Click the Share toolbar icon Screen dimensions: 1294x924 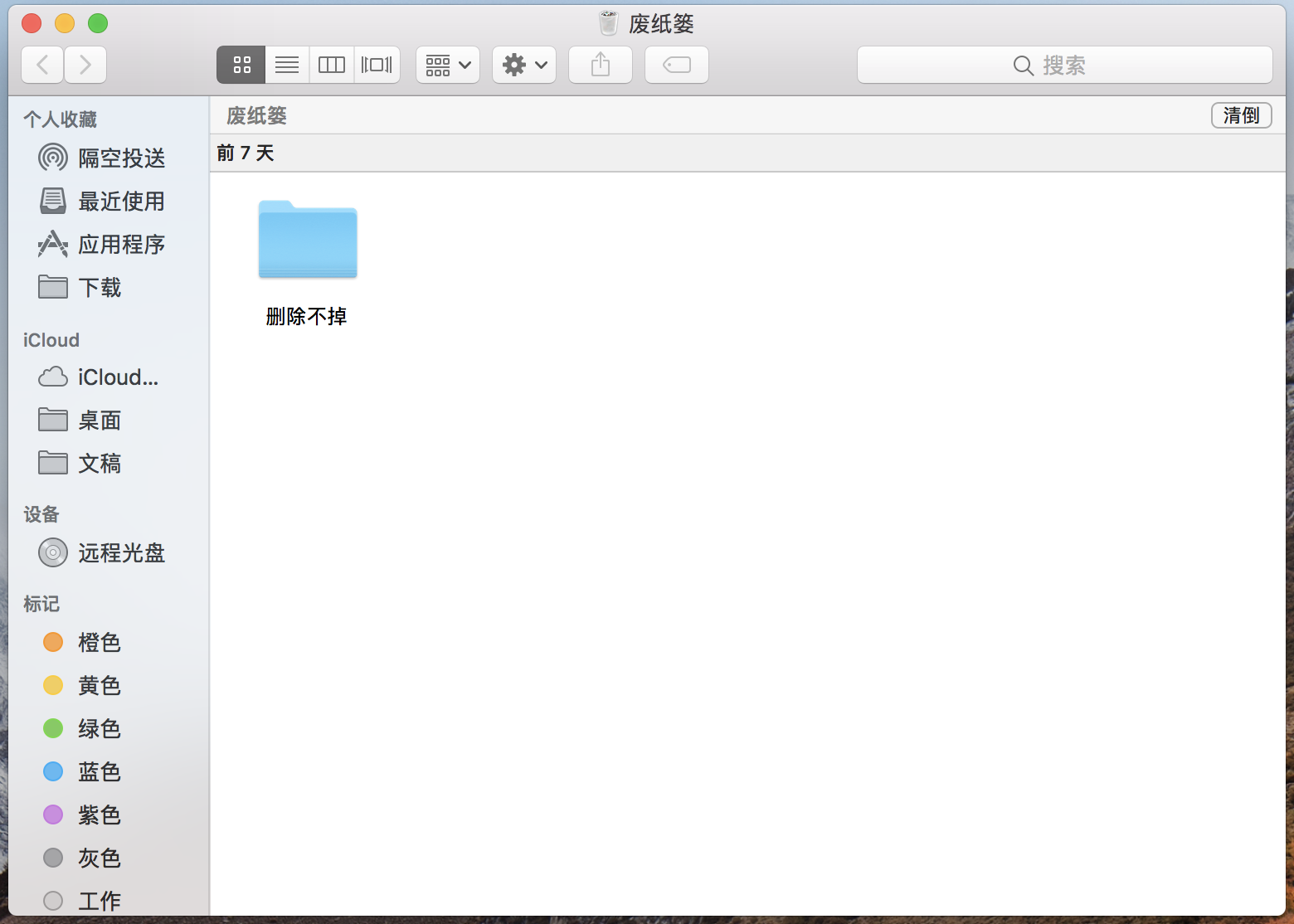(601, 65)
